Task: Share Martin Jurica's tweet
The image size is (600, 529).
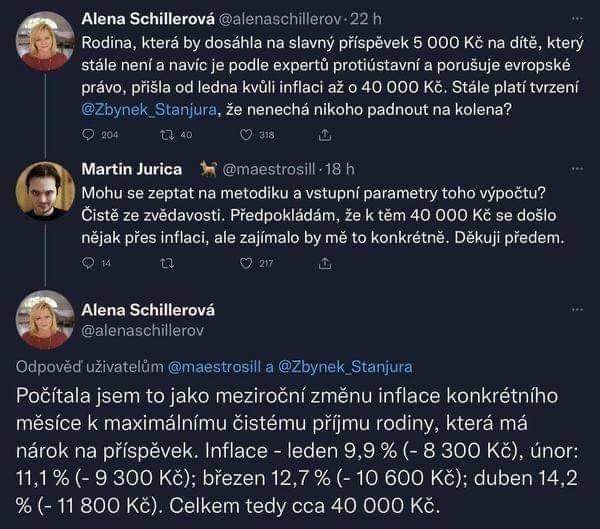Action: tap(324, 264)
